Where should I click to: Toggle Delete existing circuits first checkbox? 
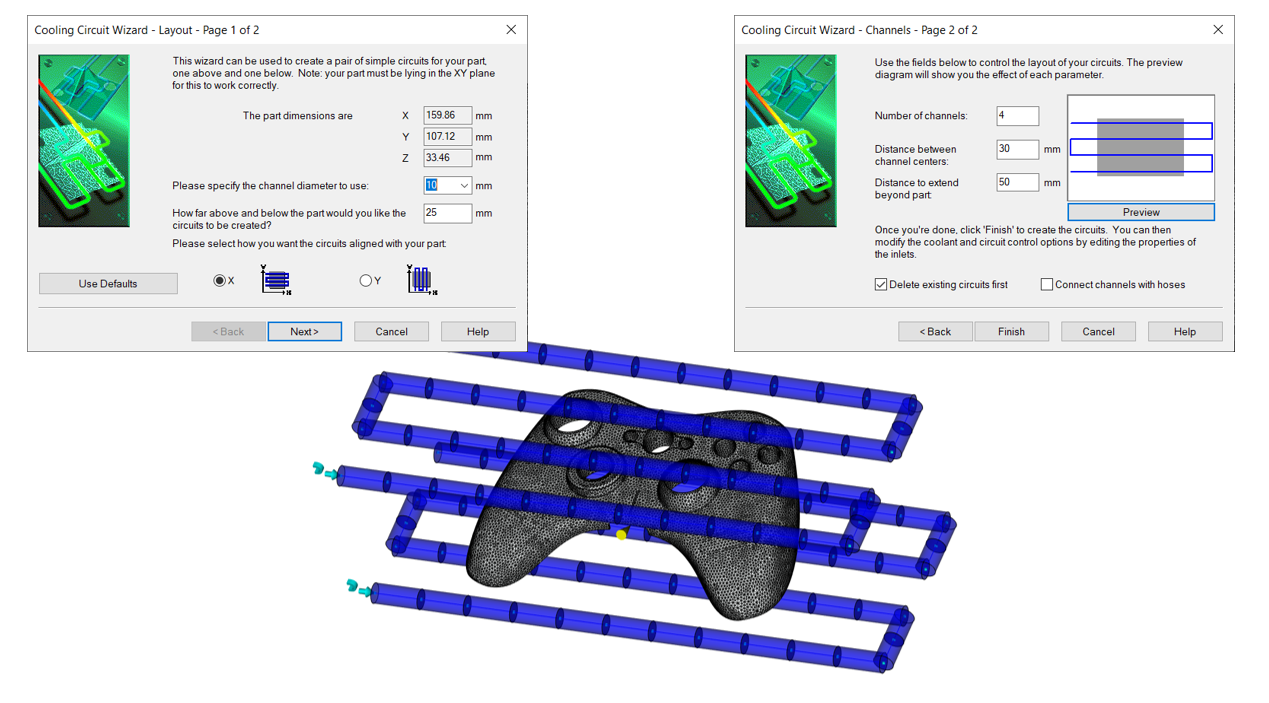coord(881,285)
